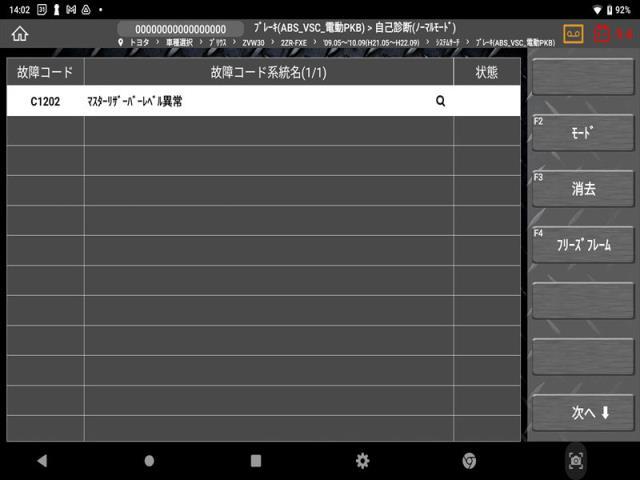Screen dimensions: 640x480
Task: Take screenshot with capture icon
Action: pyautogui.click(x=576, y=461)
